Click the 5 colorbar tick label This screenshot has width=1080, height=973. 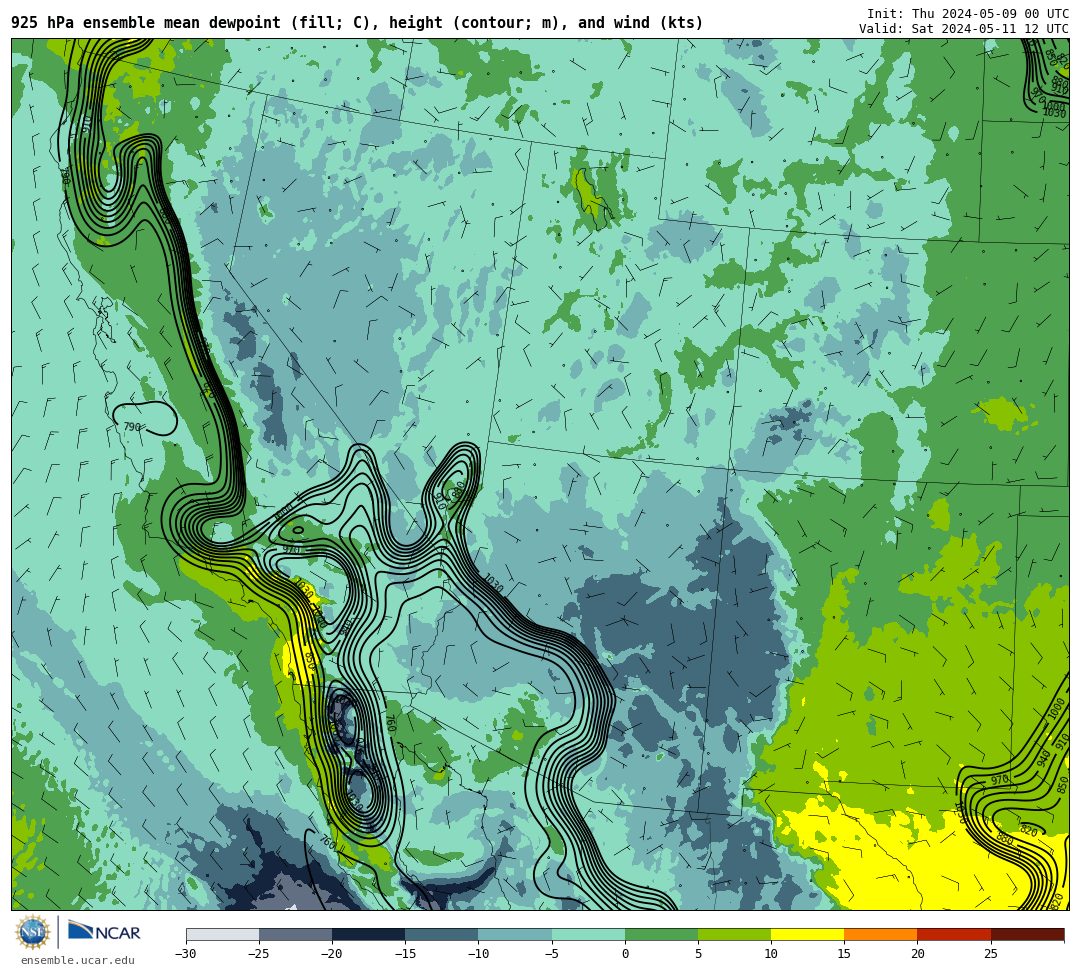698,954
